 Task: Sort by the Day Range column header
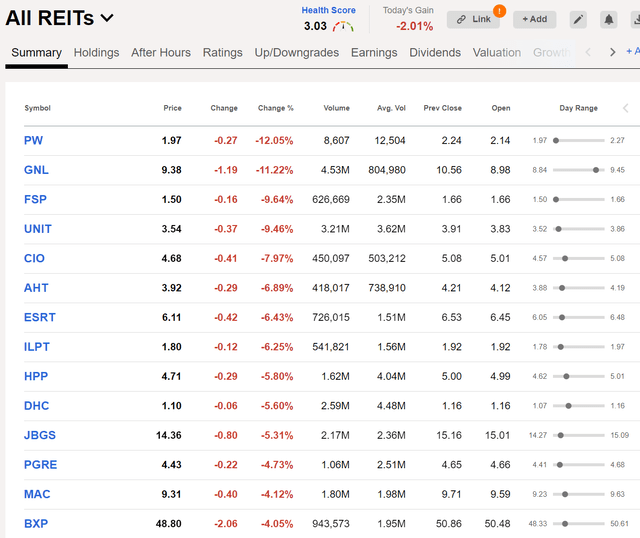coord(578,108)
